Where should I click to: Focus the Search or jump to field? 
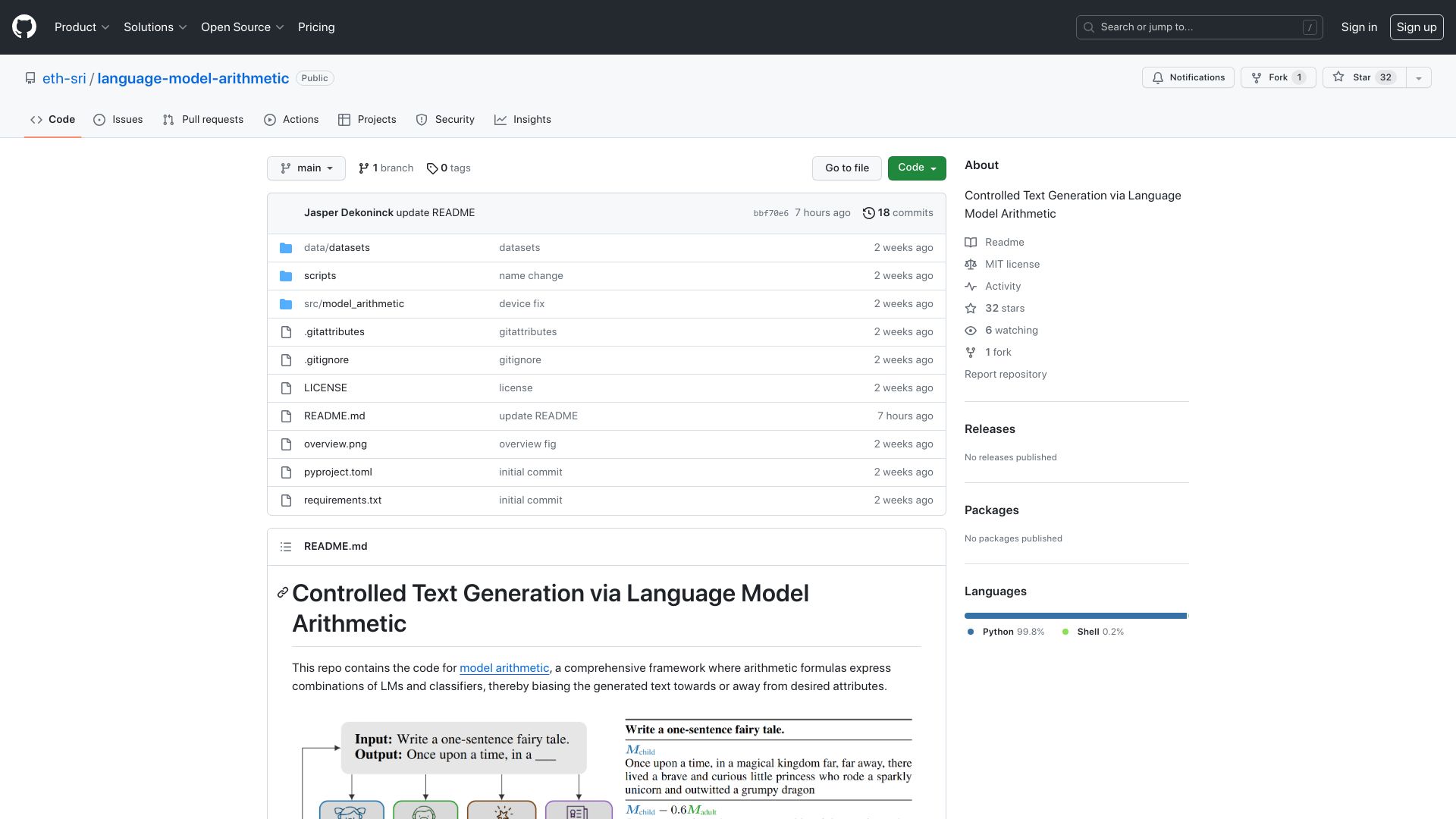[1200, 27]
